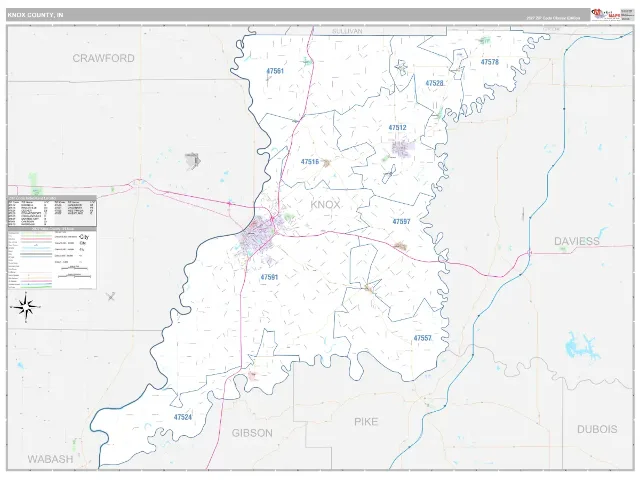The image size is (640, 480).
Task: Click the WABASH county label
Action: coord(50,459)
